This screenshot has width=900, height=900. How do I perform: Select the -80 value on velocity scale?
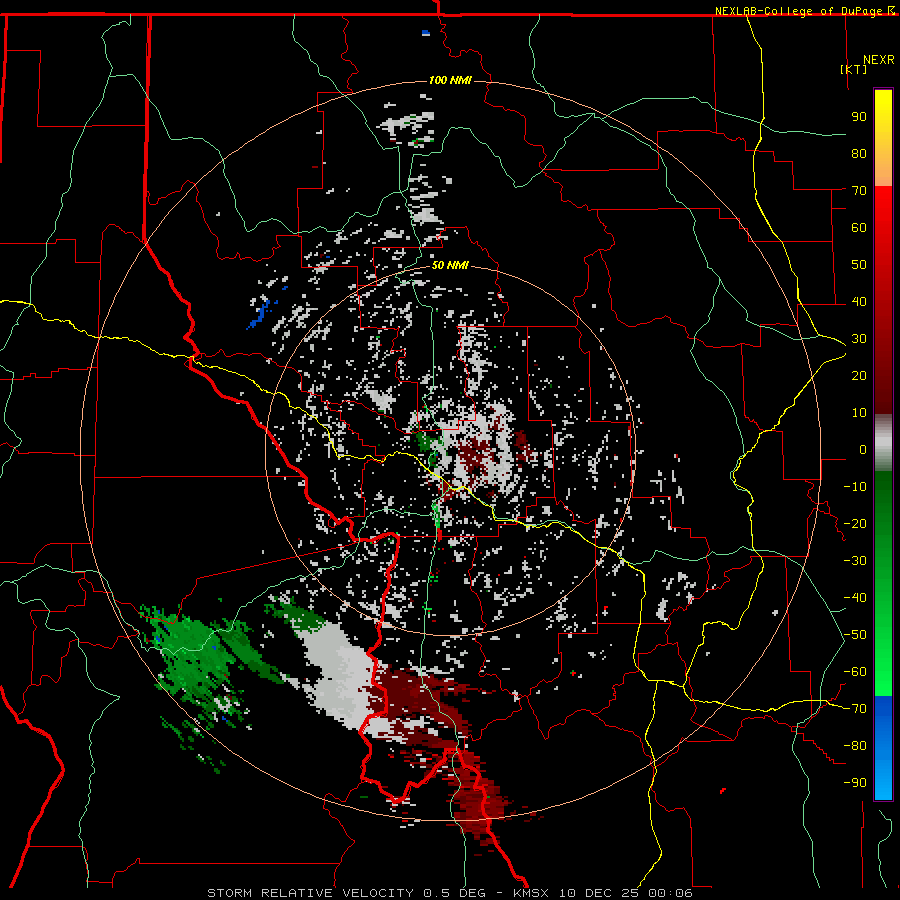(x=855, y=746)
